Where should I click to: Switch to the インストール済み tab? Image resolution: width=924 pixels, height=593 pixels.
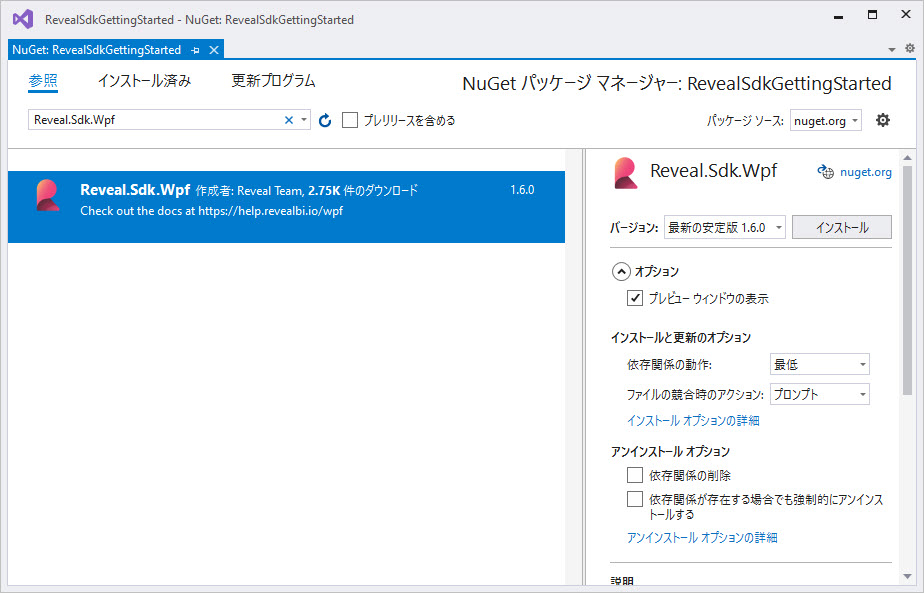pyautogui.click(x=144, y=81)
